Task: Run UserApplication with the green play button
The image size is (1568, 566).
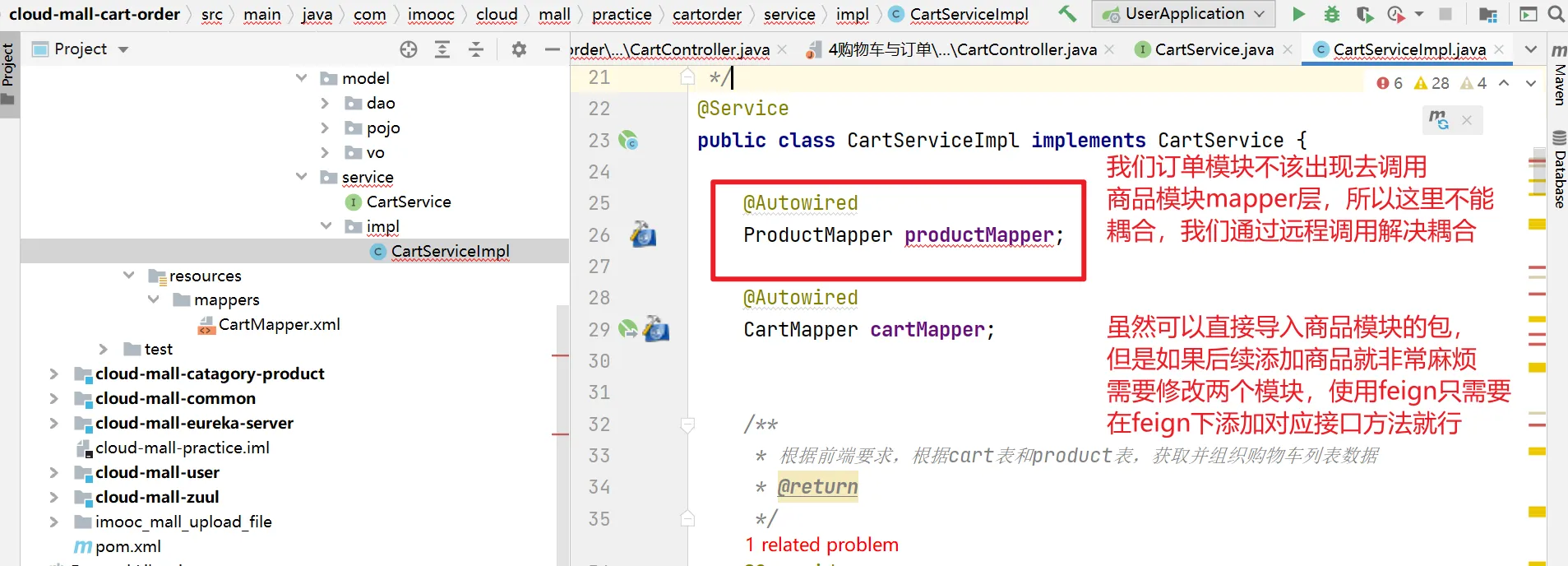Action: pyautogui.click(x=1298, y=14)
